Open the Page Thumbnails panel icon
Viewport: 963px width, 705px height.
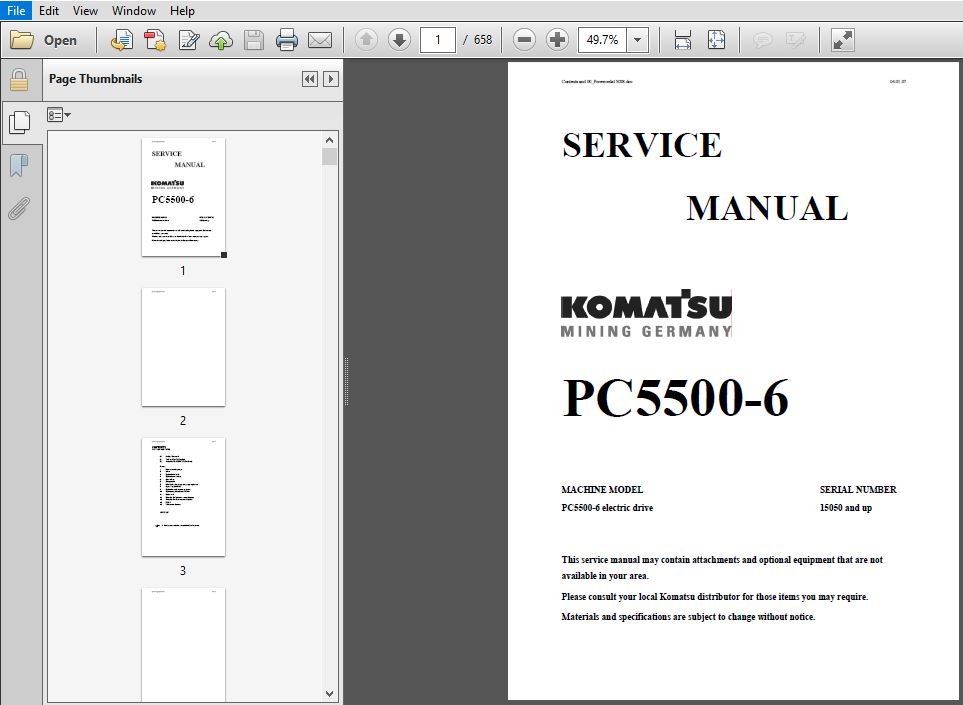20,122
